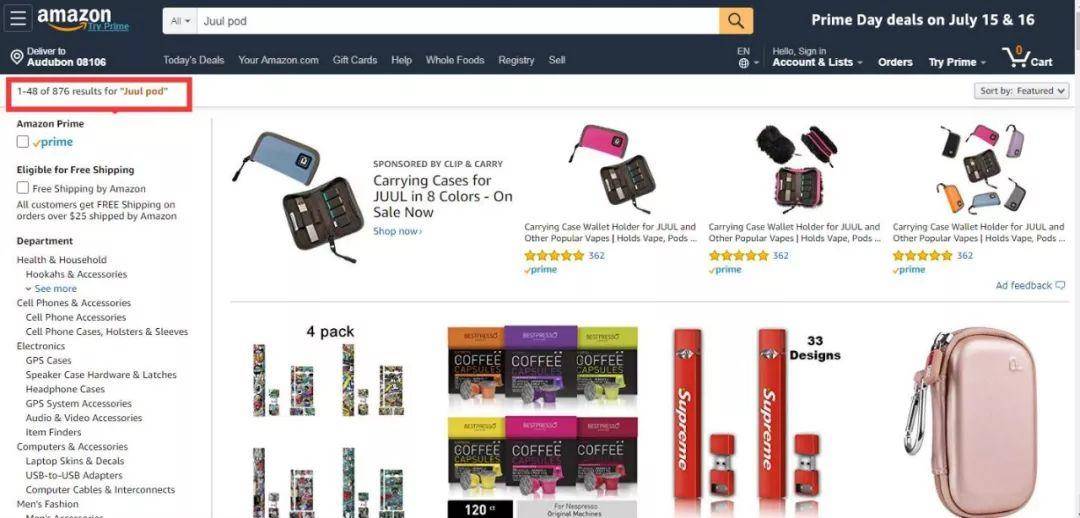Click the Ad feedback speech bubble
Viewport: 1080px width, 518px height.
click(1060, 285)
